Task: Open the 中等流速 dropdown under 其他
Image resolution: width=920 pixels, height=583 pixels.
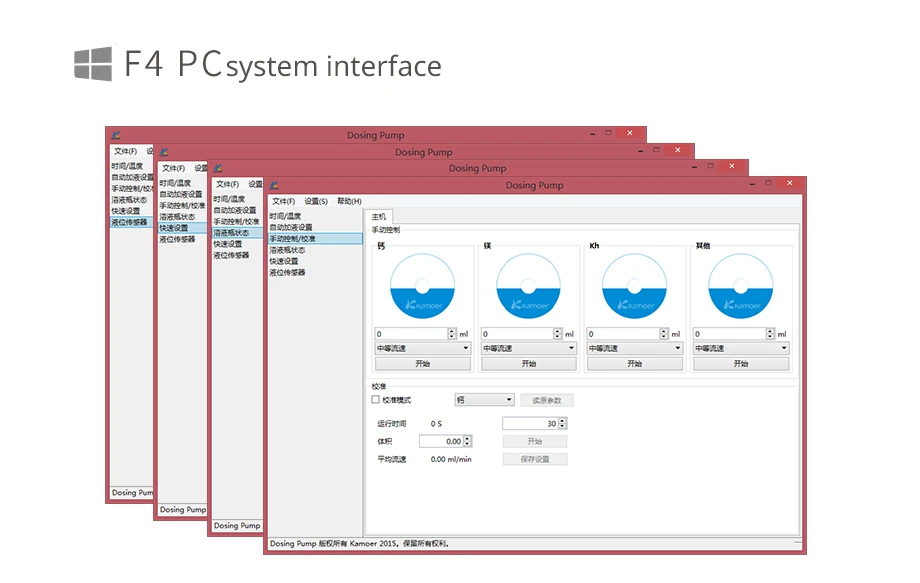Action: [741, 348]
